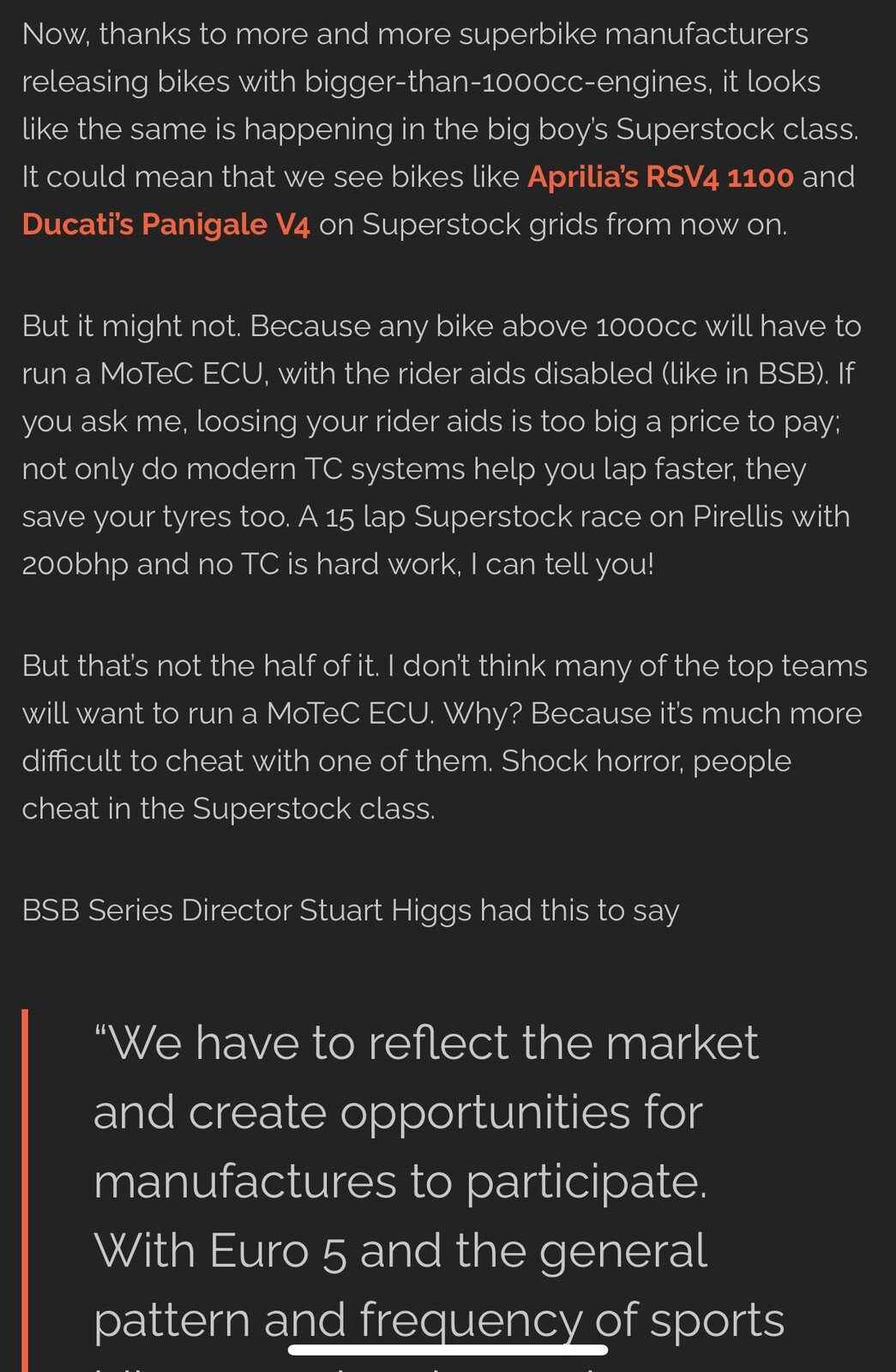Click the quote line "pattern and frequency of sports"
The height and width of the screenshot is (1372, 896).
tap(438, 1319)
